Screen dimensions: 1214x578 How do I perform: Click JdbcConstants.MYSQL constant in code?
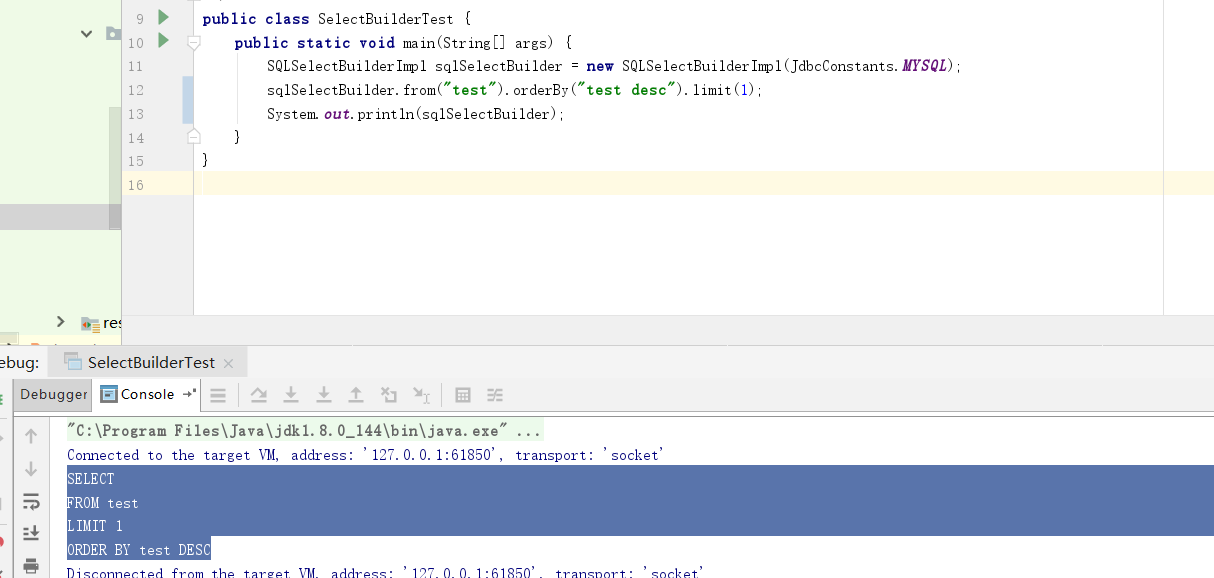tap(869, 66)
